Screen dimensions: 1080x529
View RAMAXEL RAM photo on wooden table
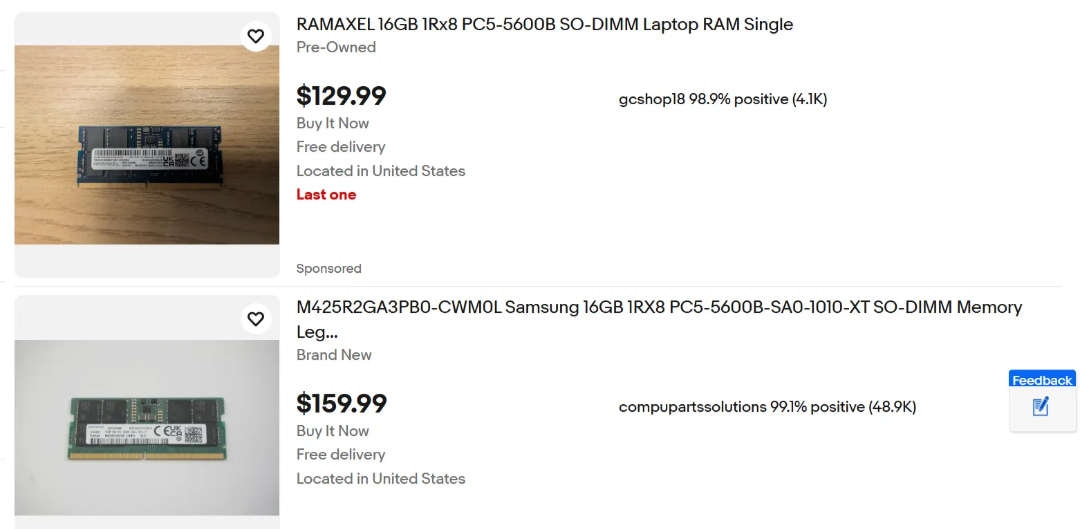coord(147,145)
